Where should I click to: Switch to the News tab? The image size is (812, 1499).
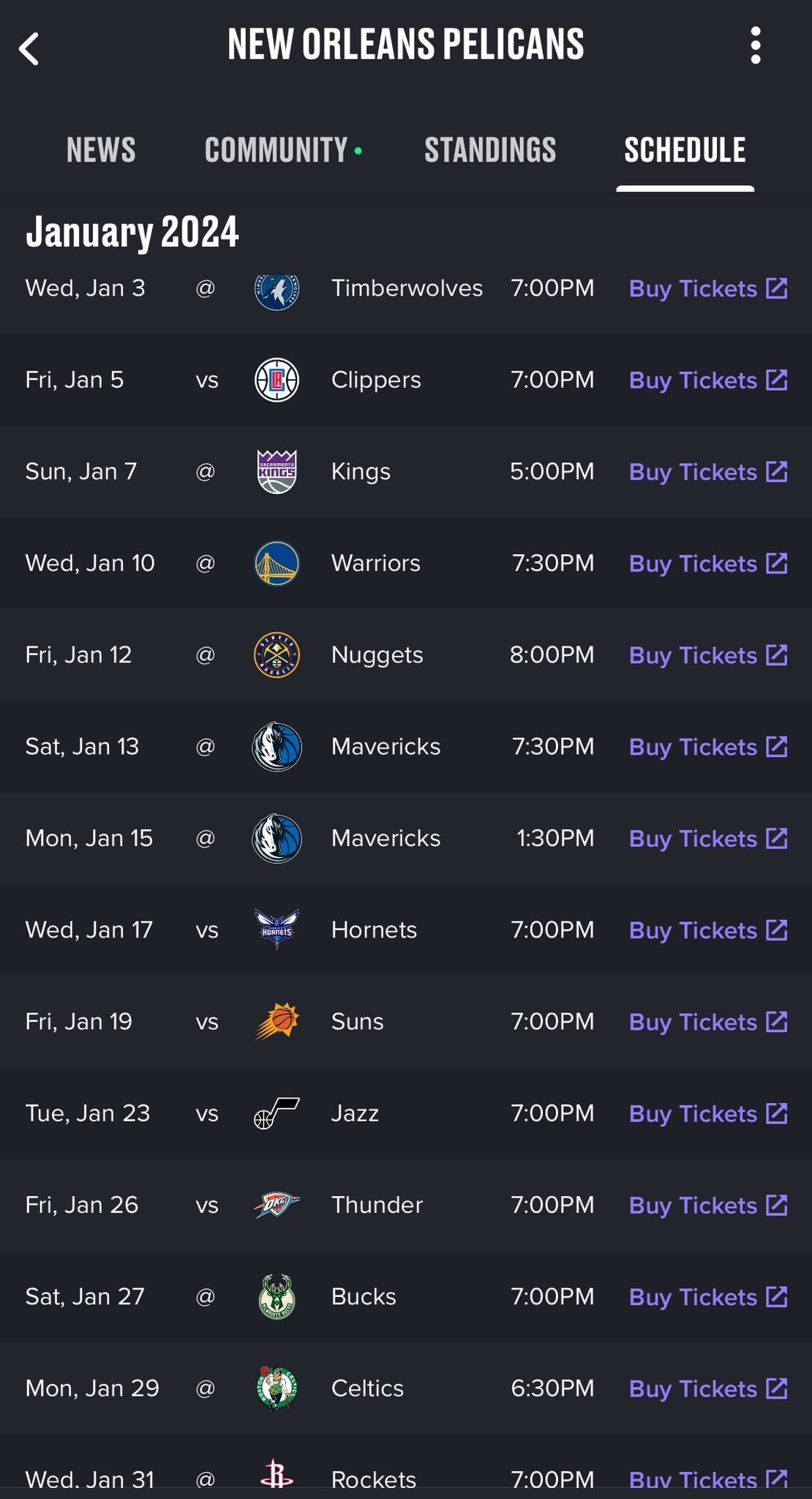click(101, 150)
